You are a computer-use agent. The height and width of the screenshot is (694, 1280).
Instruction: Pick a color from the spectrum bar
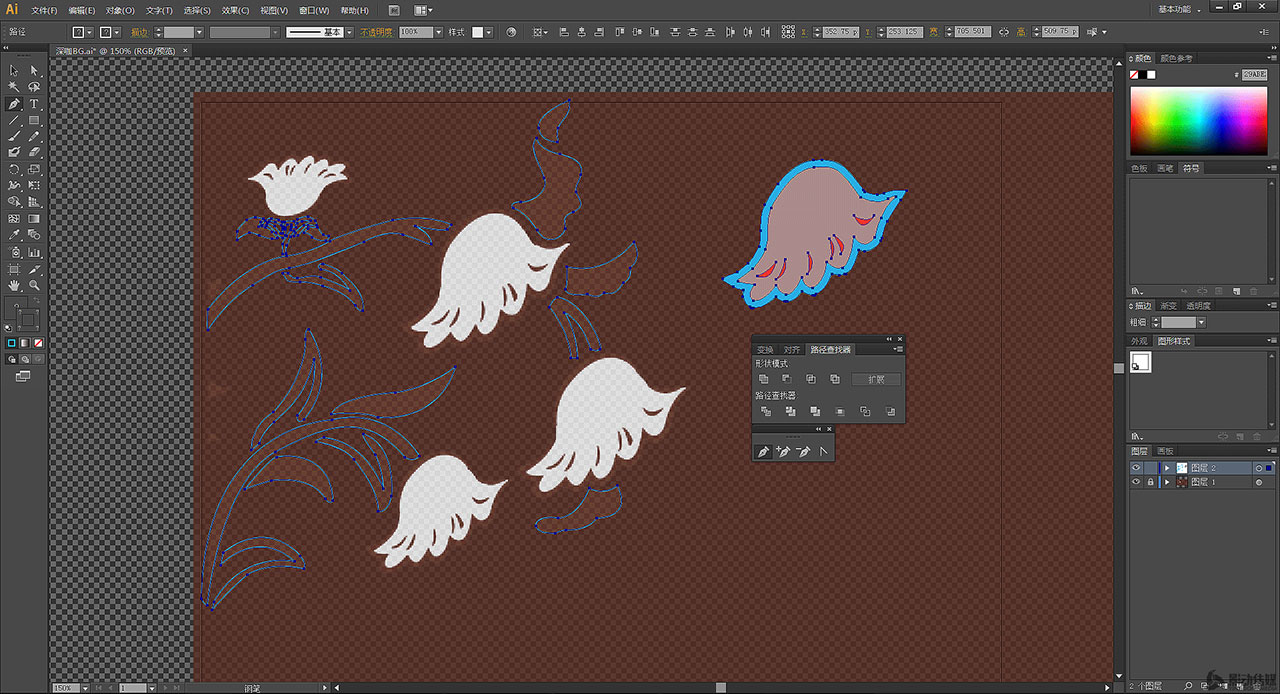click(1198, 120)
